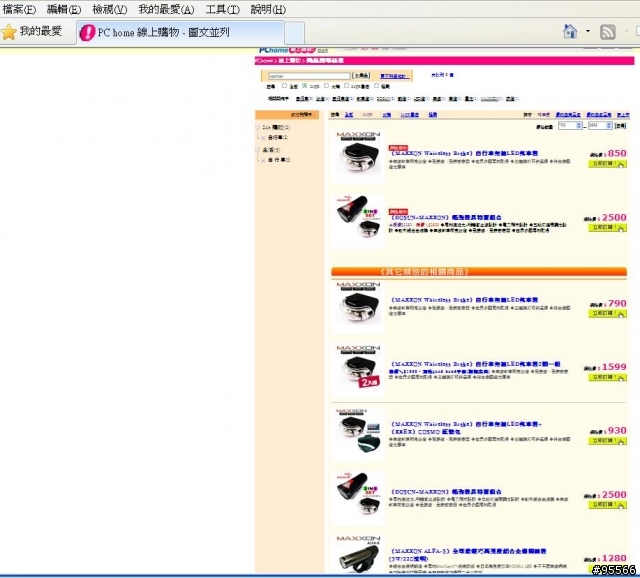Image resolution: width=640 pixels, height=578 pixels.
Task: Open second DOSUN-MAXXON title link below orange banner
Action: (x=447, y=492)
